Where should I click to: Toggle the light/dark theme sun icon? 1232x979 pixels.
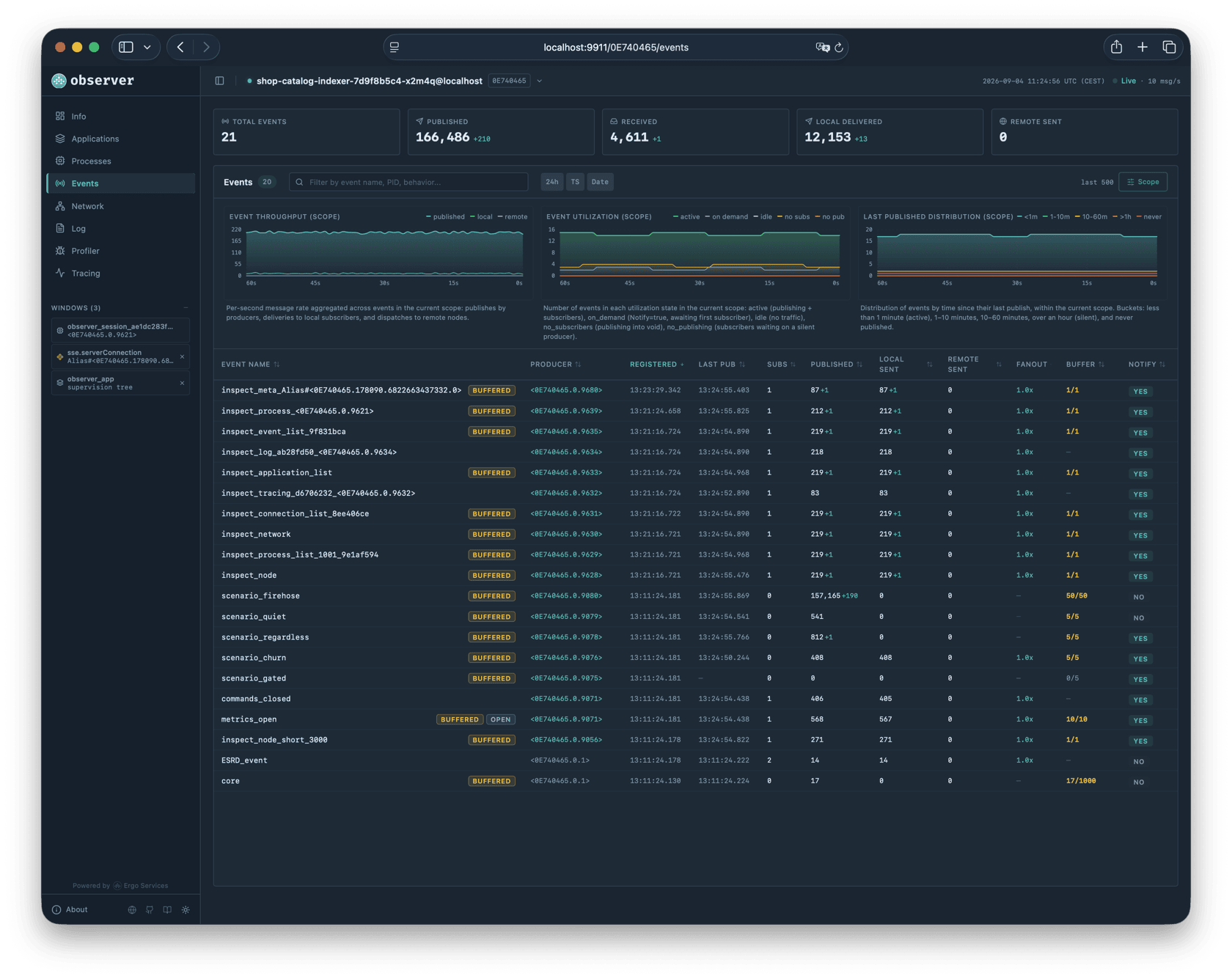click(x=186, y=909)
